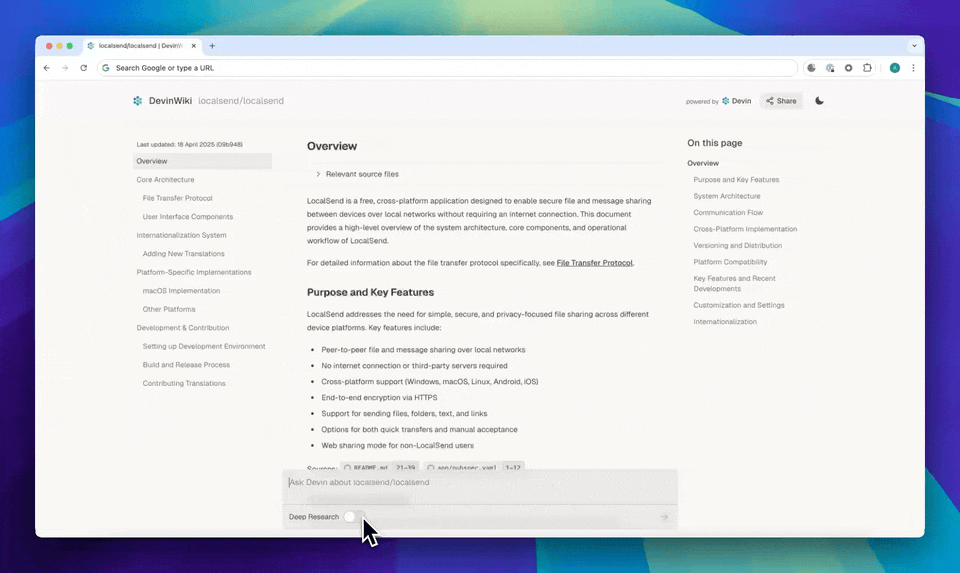Open a new tab with plus icon
The height and width of the screenshot is (573, 960).
[x=212, y=46]
